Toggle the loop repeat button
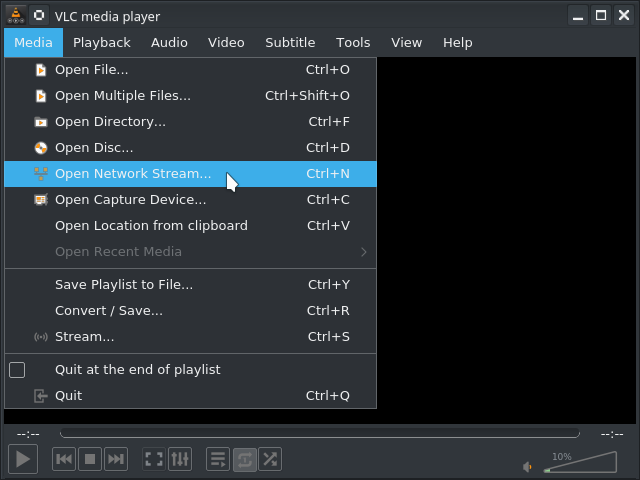This screenshot has width=640, height=480. tap(244, 459)
